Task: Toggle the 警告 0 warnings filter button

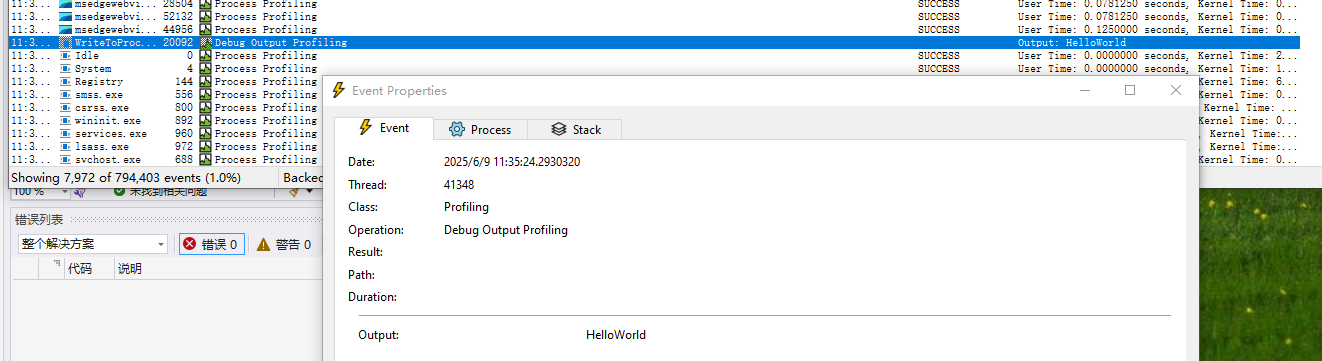Action: click(x=284, y=244)
